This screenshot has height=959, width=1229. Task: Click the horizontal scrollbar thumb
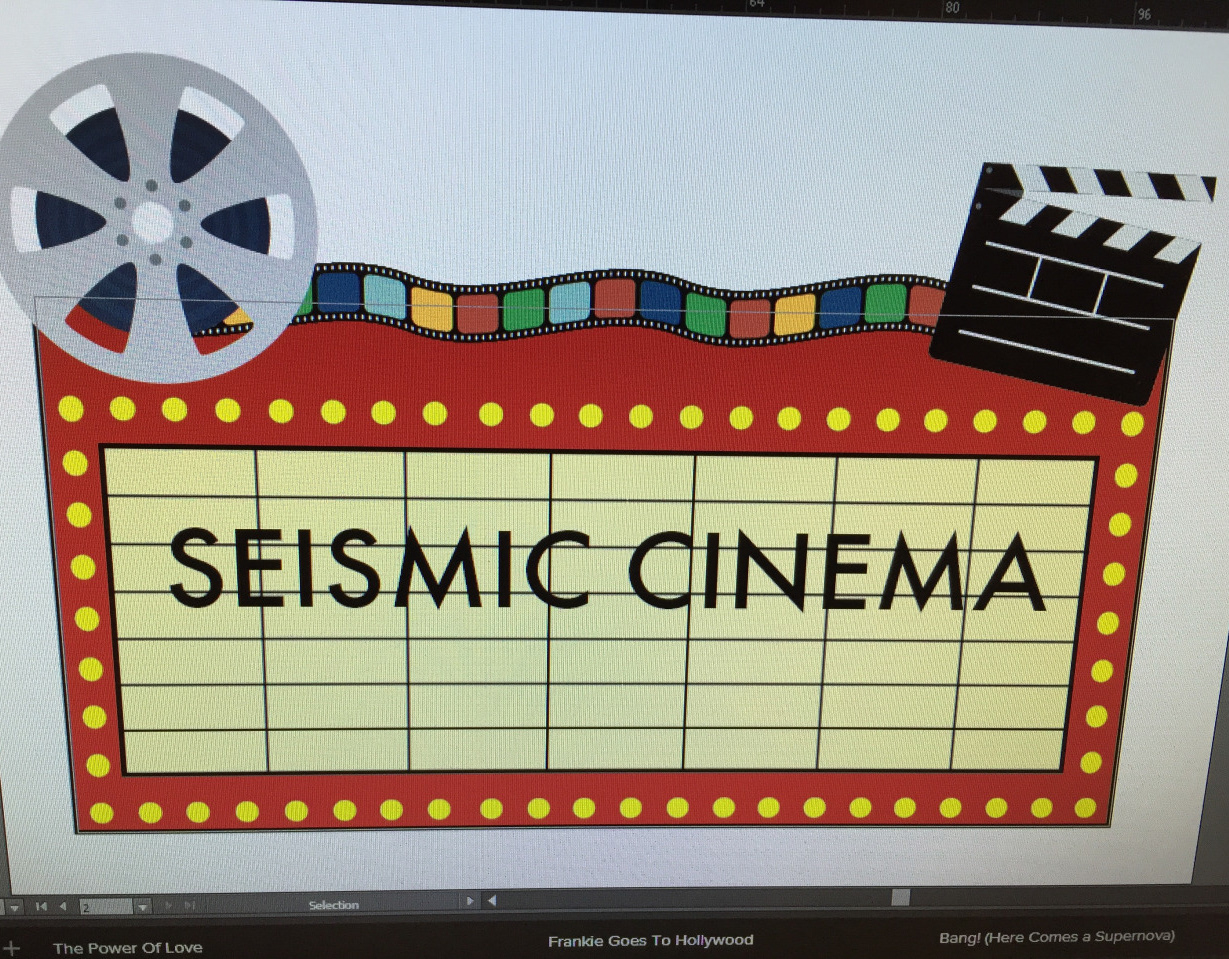(x=900, y=897)
